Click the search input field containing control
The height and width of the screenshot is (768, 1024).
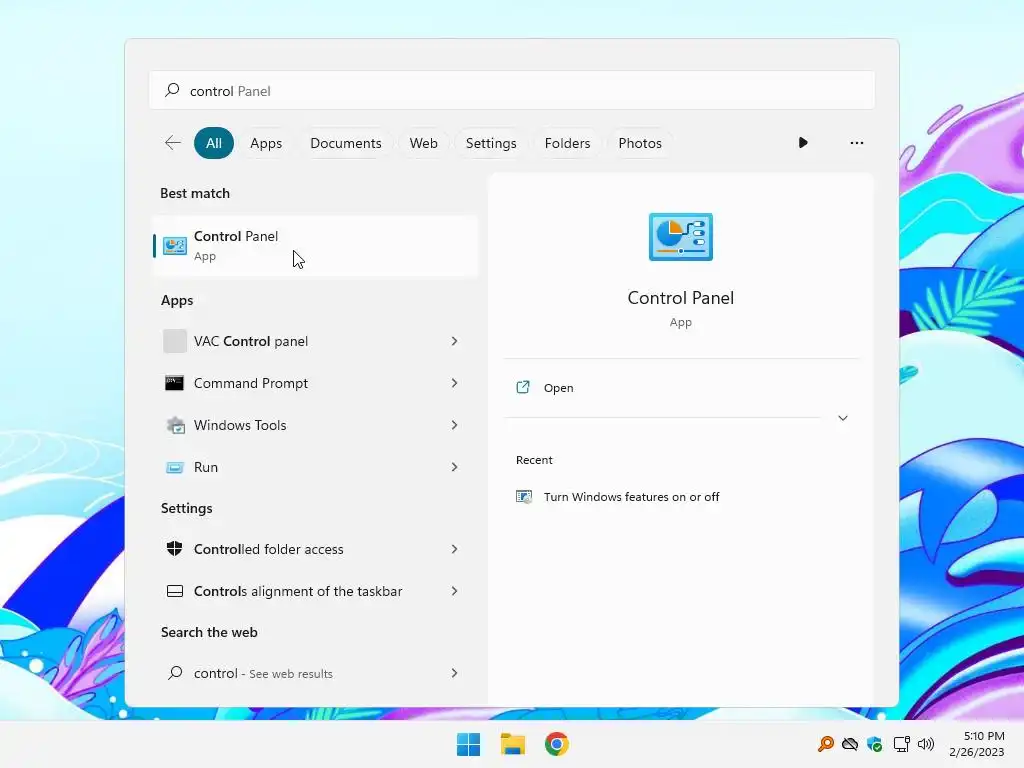coord(512,90)
